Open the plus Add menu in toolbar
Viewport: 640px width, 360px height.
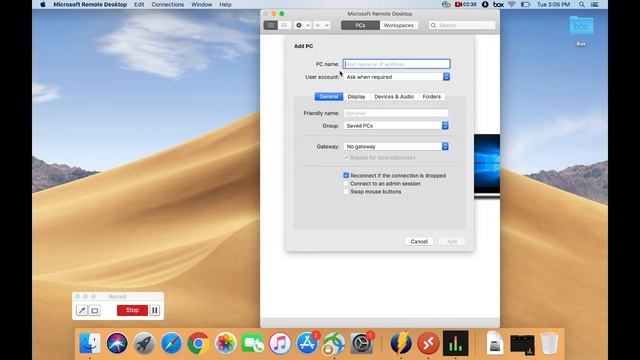point(322,25)
